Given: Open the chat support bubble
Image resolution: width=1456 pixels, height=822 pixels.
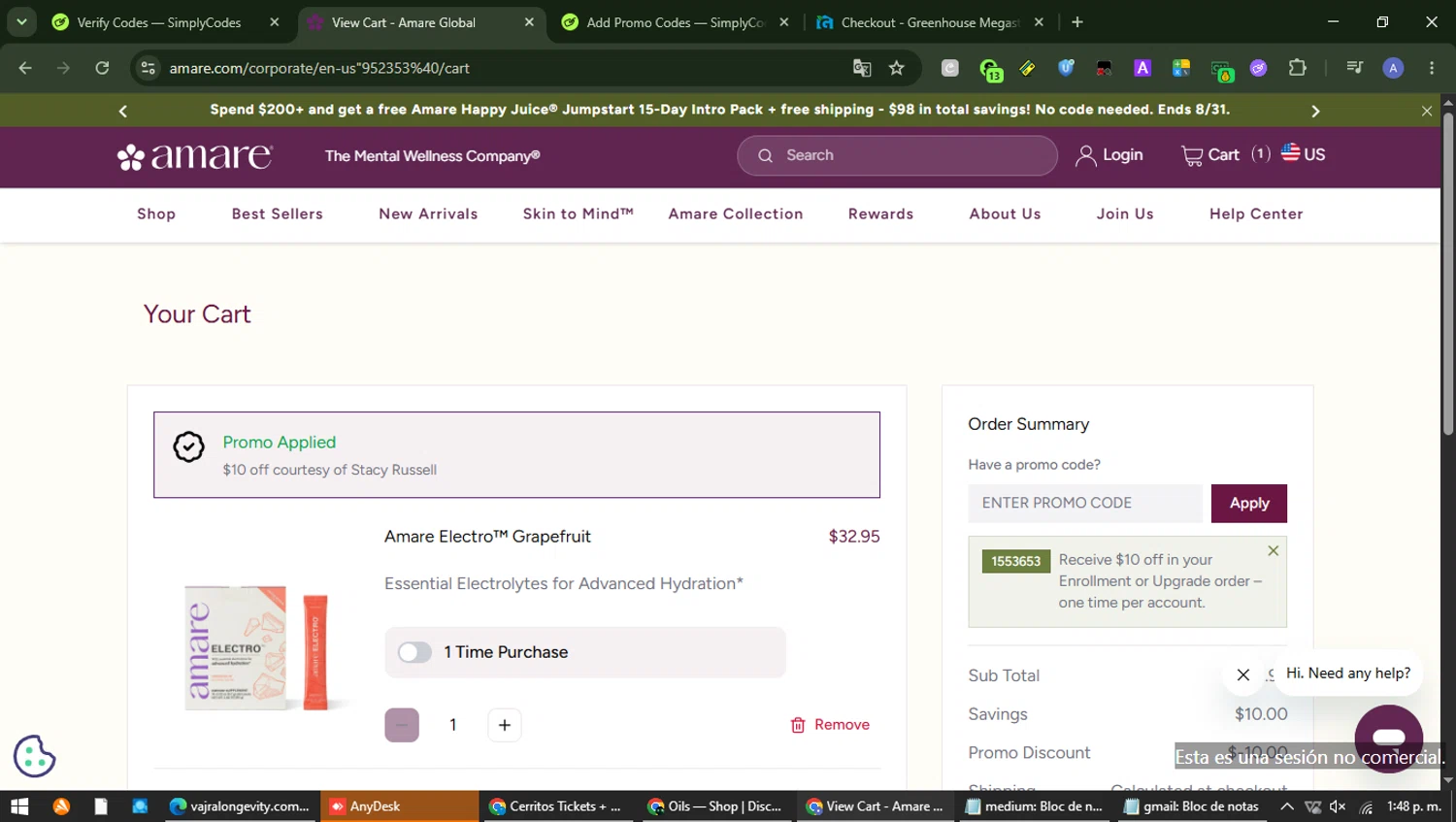Looking at the screenshot, I should click(1389, 739).
